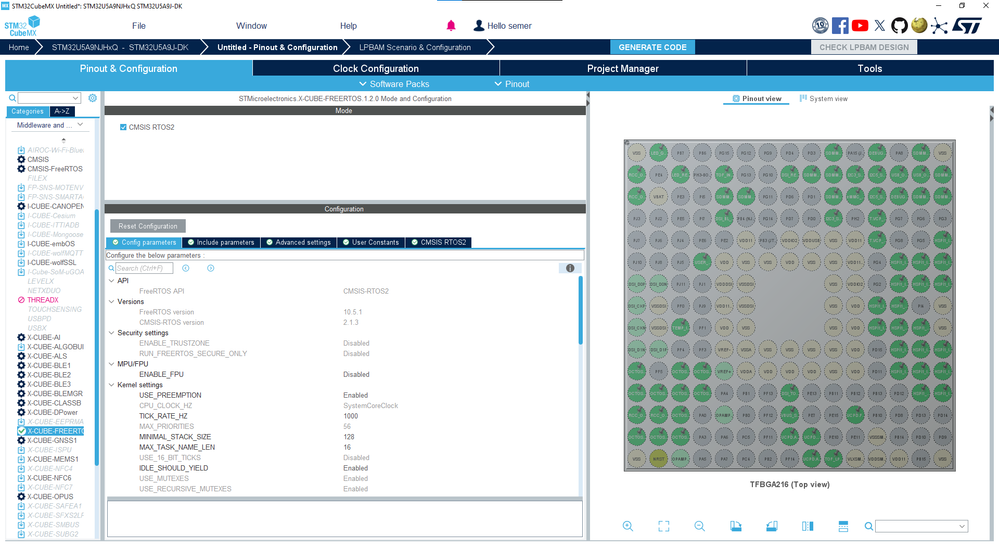The width and height of the screenshot is (999, 544).
Task: Collapse the Kernel settings group
Action: coord(111,385)
